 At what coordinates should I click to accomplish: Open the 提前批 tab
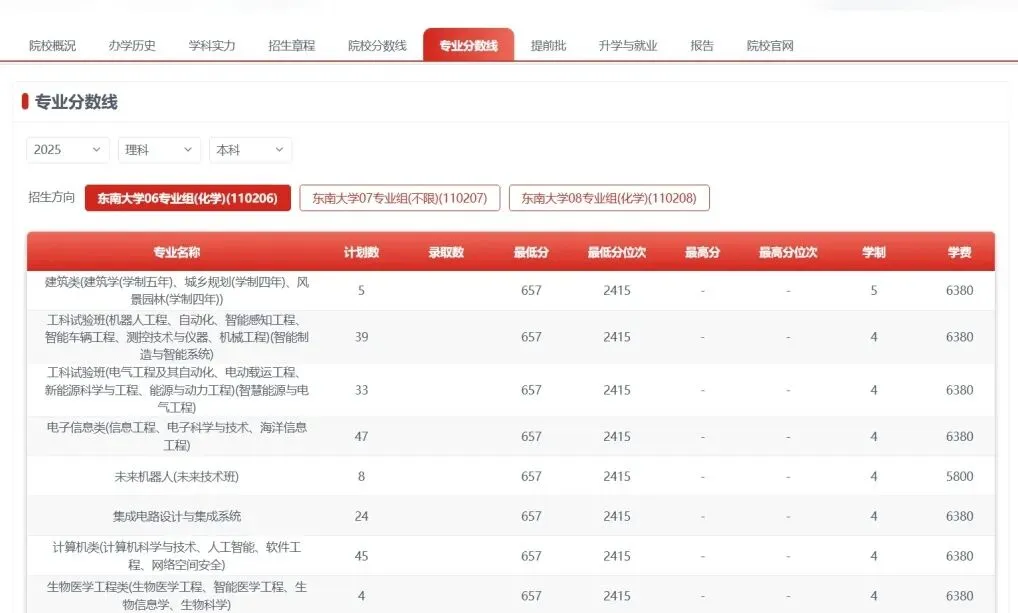tap(549, 45)
